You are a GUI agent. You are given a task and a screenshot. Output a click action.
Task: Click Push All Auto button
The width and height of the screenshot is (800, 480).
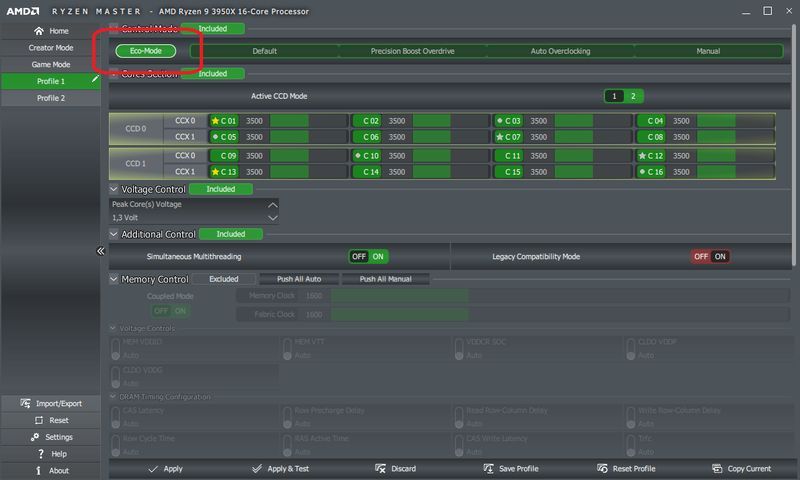coord(299,279)
